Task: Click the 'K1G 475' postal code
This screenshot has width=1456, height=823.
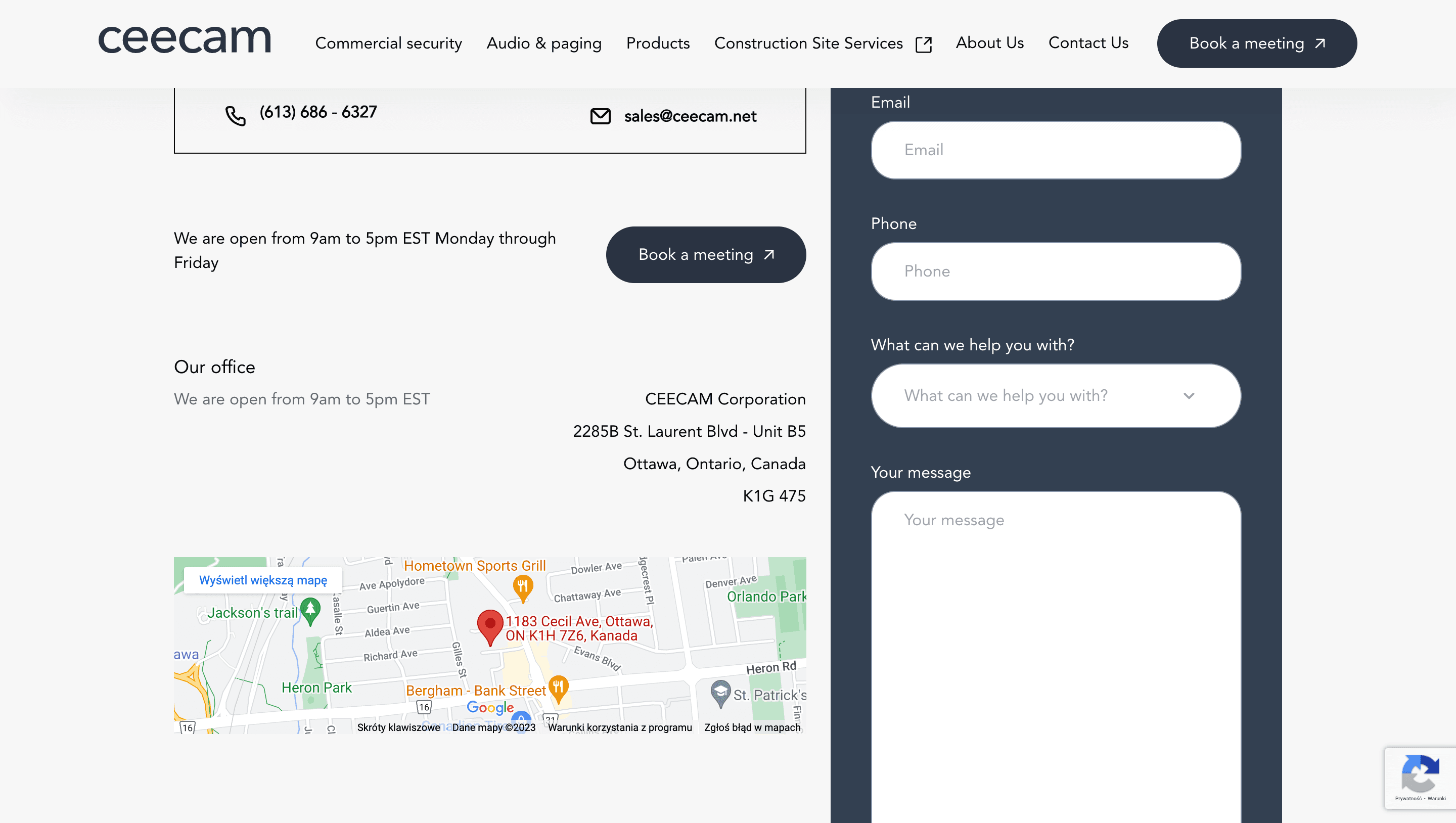Action: (x=774, y=496)
